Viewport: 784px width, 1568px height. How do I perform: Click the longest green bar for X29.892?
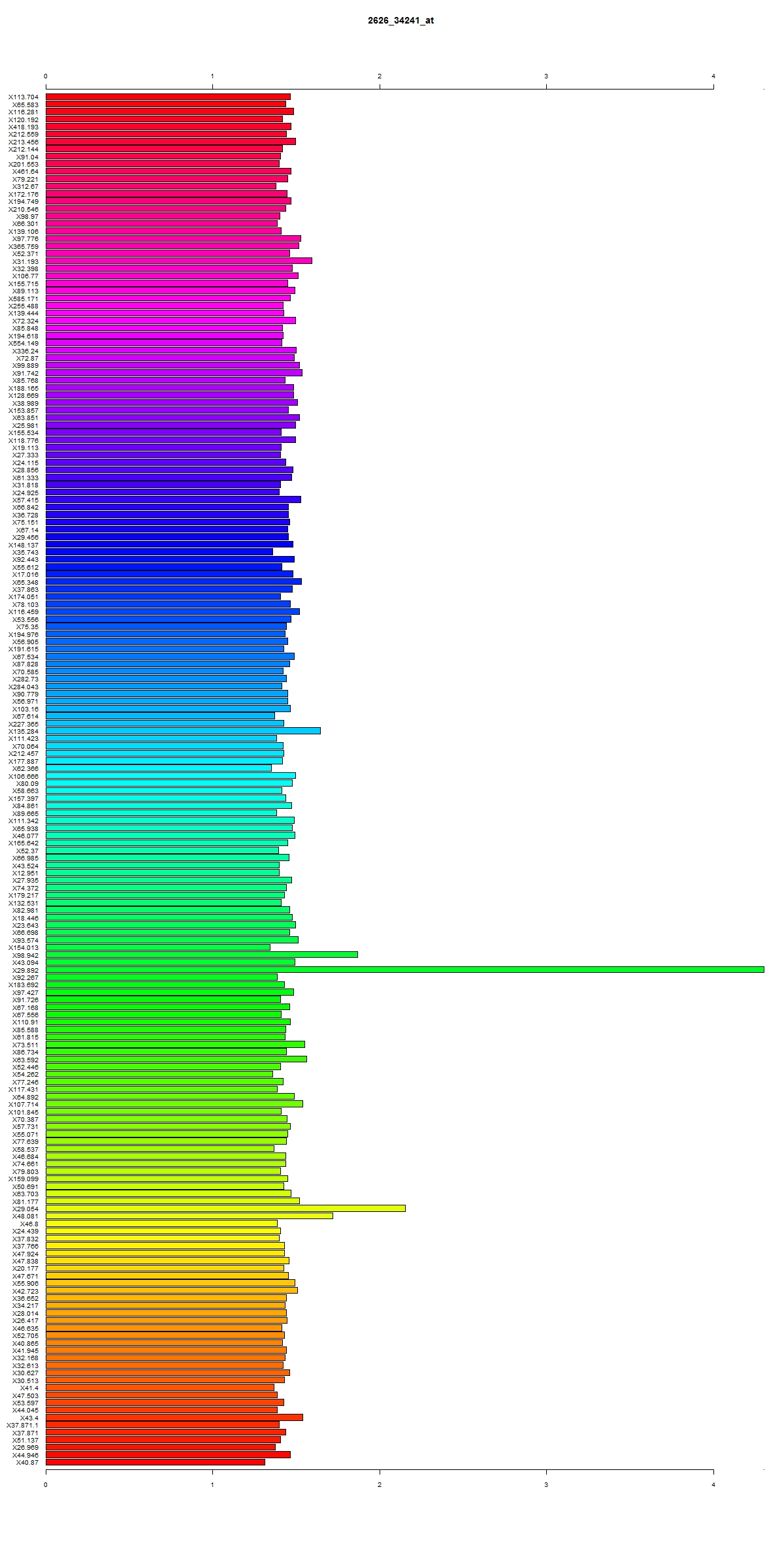[x=405, y=970]
